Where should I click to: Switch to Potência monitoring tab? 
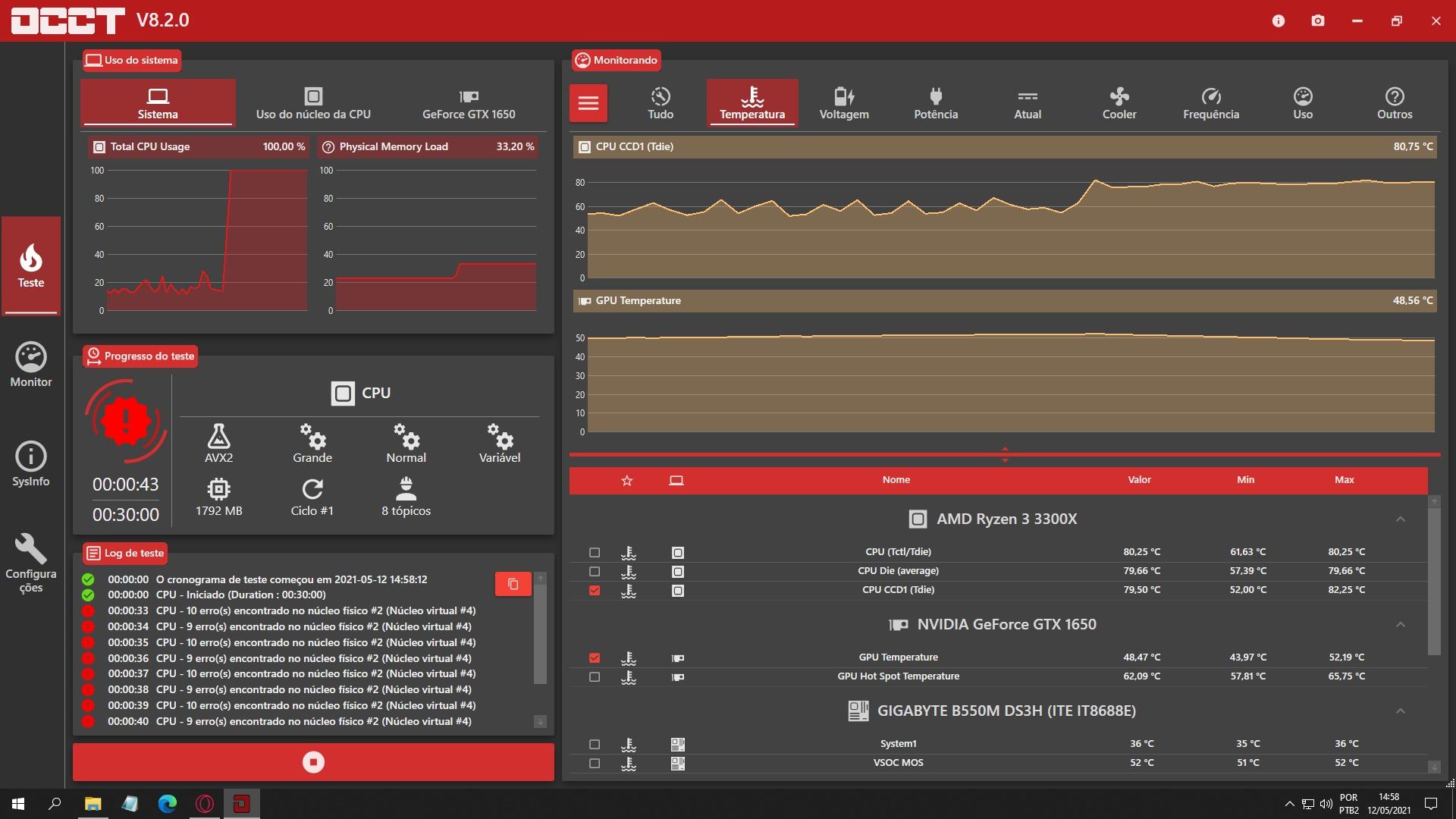coord(936,103)
